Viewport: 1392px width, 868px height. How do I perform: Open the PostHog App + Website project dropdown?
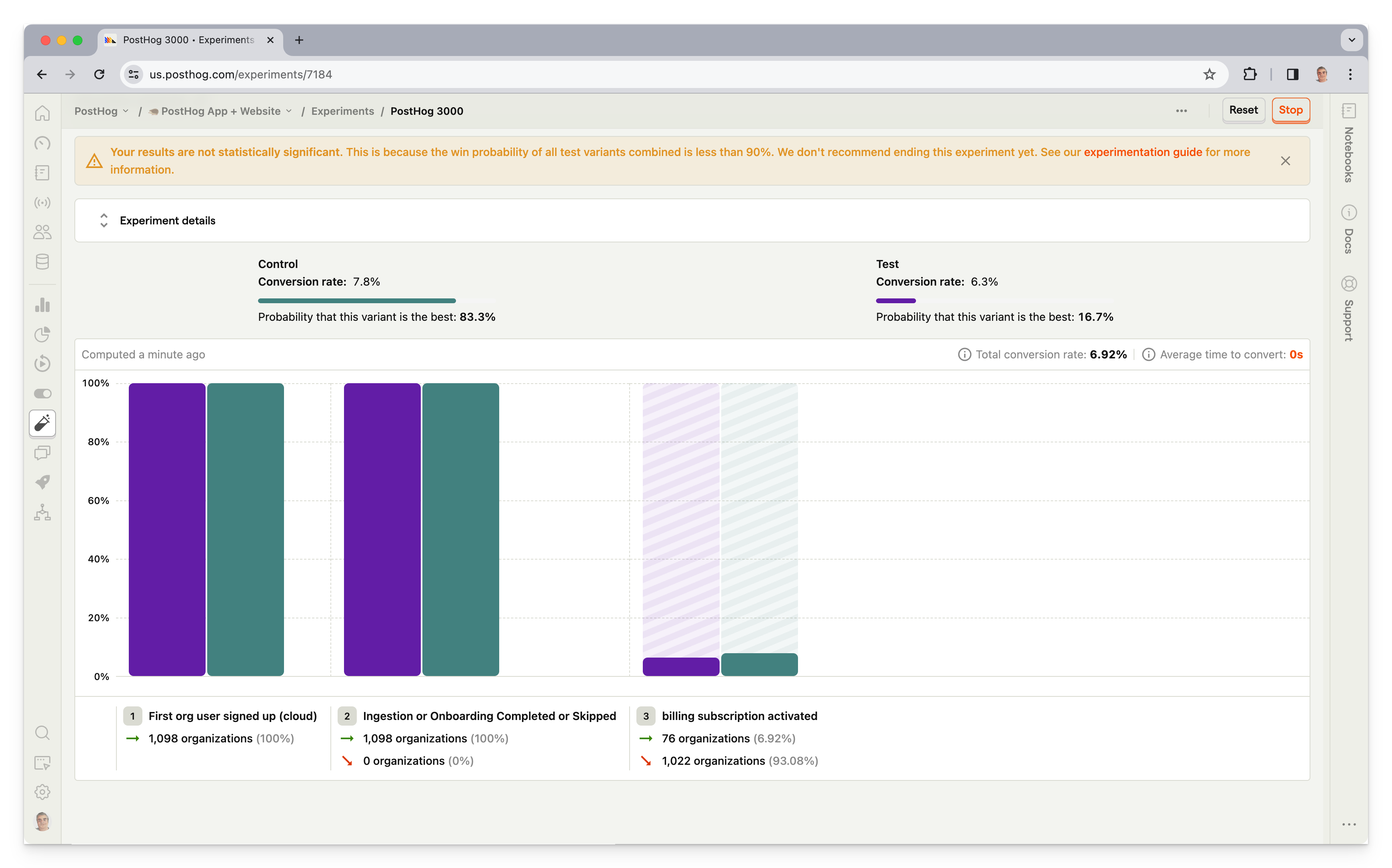click(220, 111)
